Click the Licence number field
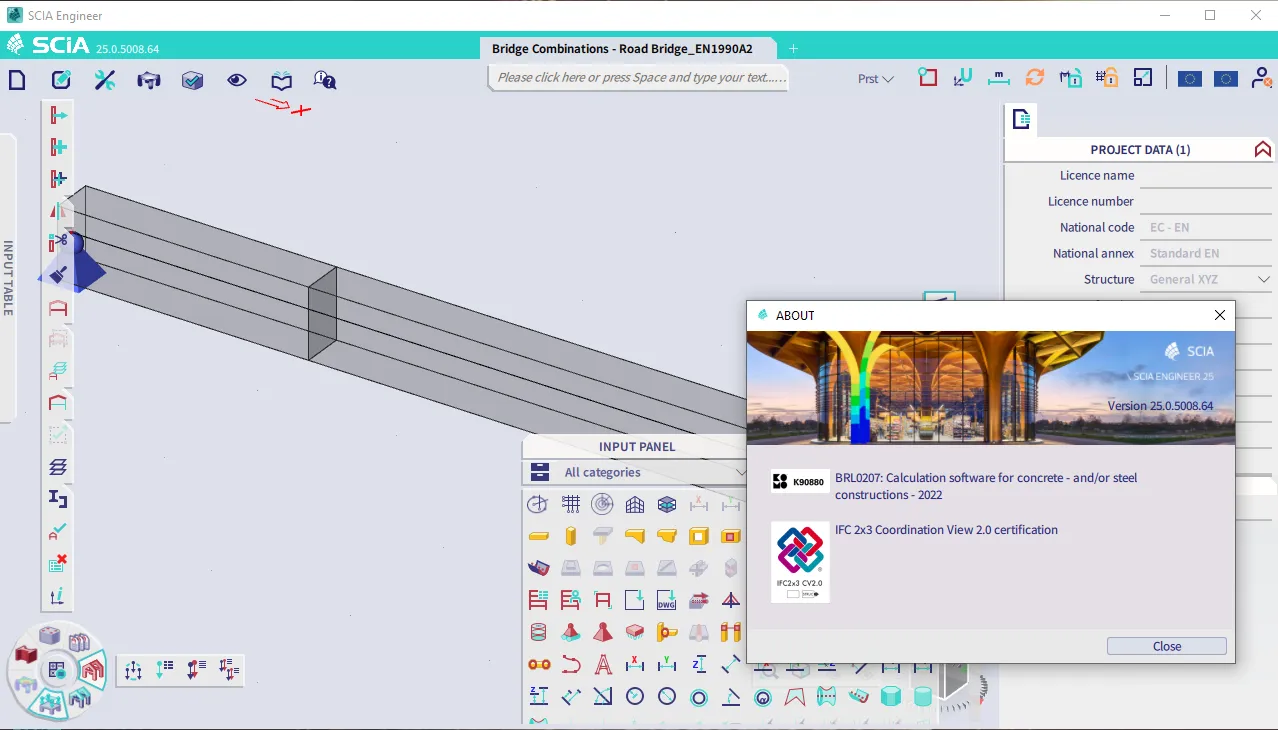 click(x=1205, y=201)
